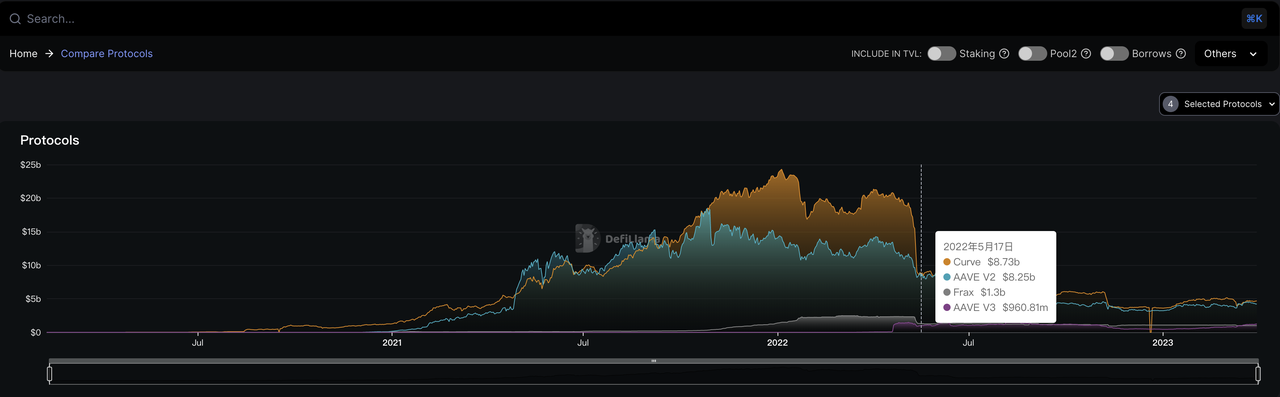This screenshot has height=397, width=1280.
Task: Turn on the Borrows toggle
Action: coord(1114,54)
